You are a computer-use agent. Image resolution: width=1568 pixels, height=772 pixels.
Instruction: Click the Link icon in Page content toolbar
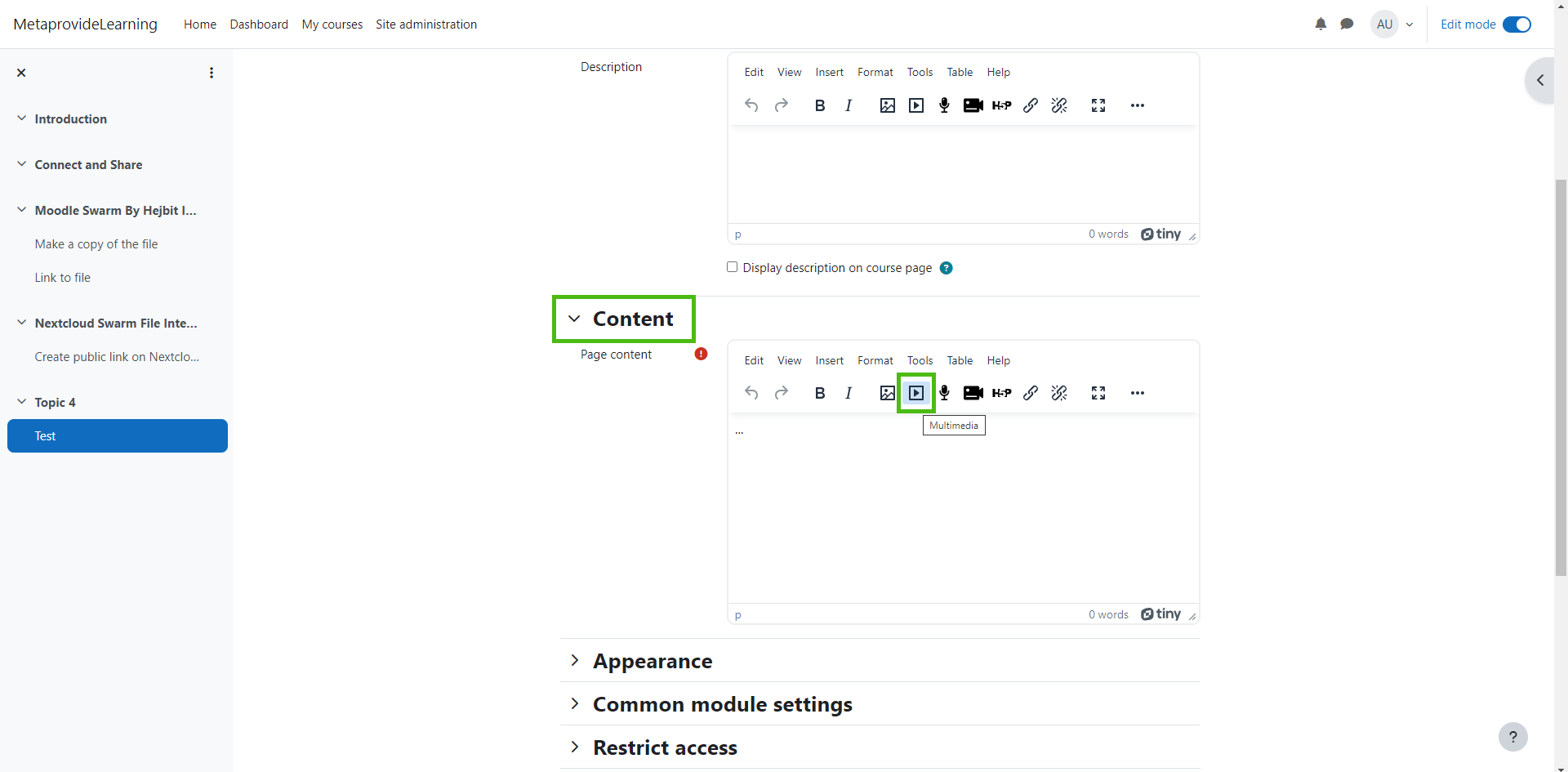pyautogui.click(x=1031, y=393)
